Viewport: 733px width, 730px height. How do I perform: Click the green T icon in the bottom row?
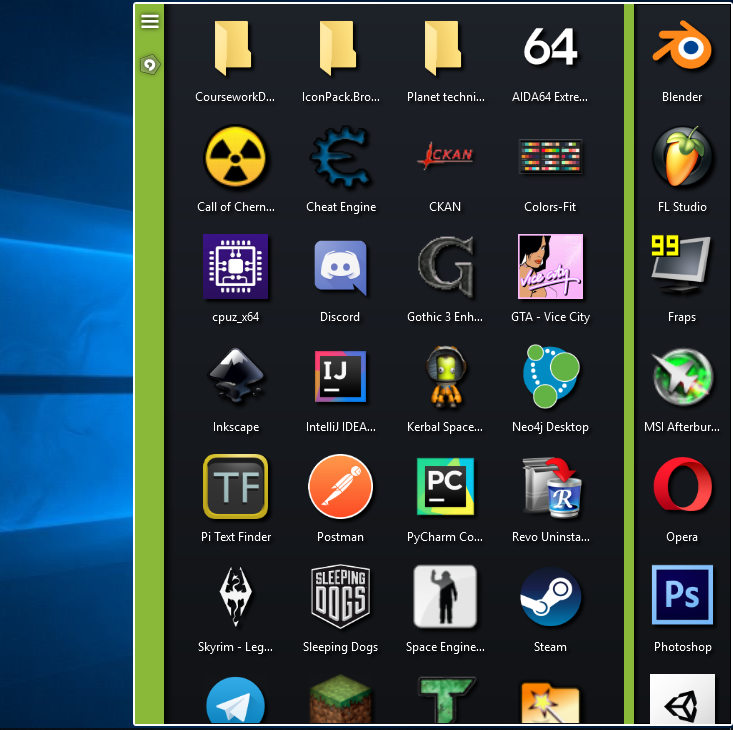[x=446, y=700]
